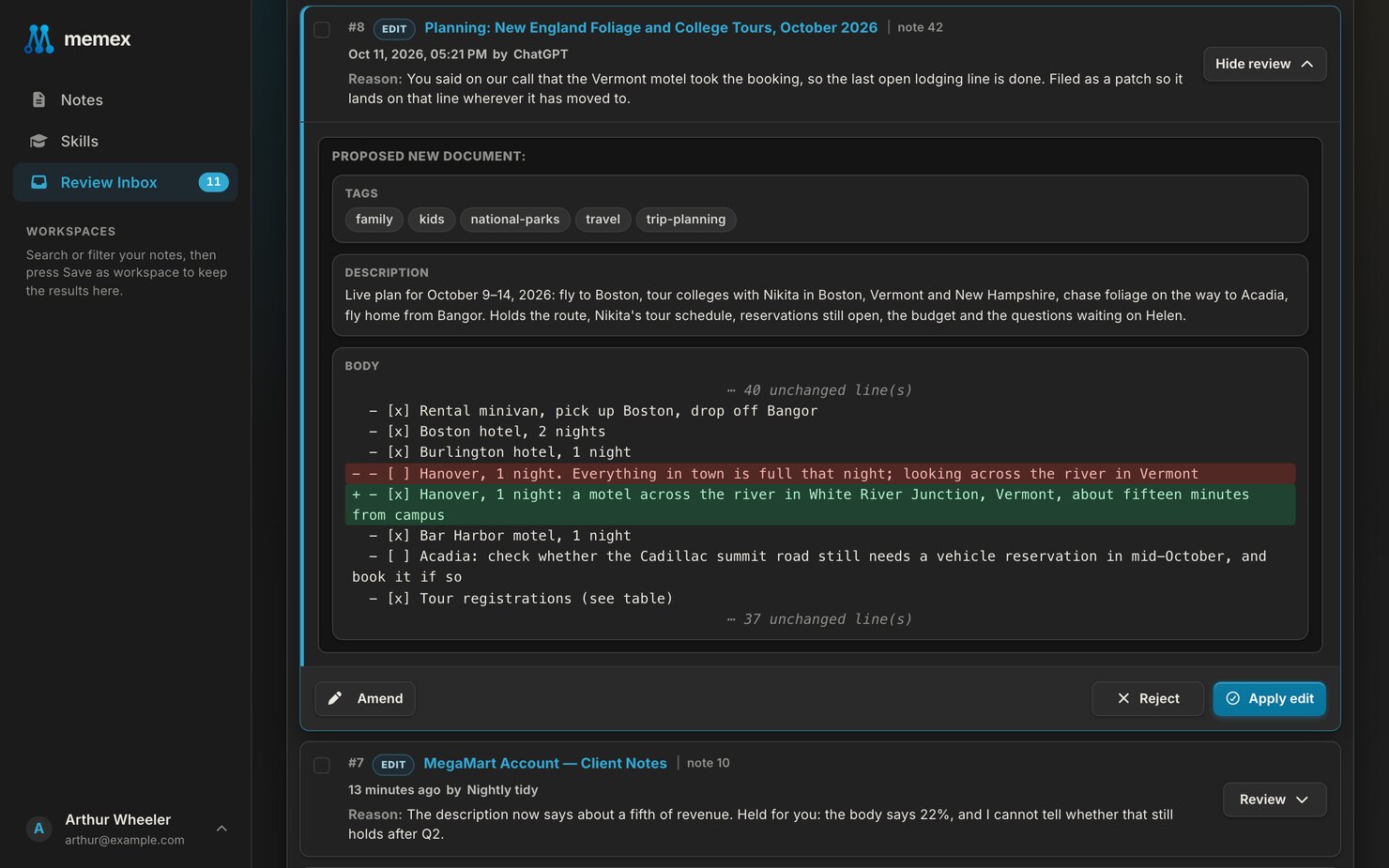Click the Amend pencil icon

[x=335, y=698]
